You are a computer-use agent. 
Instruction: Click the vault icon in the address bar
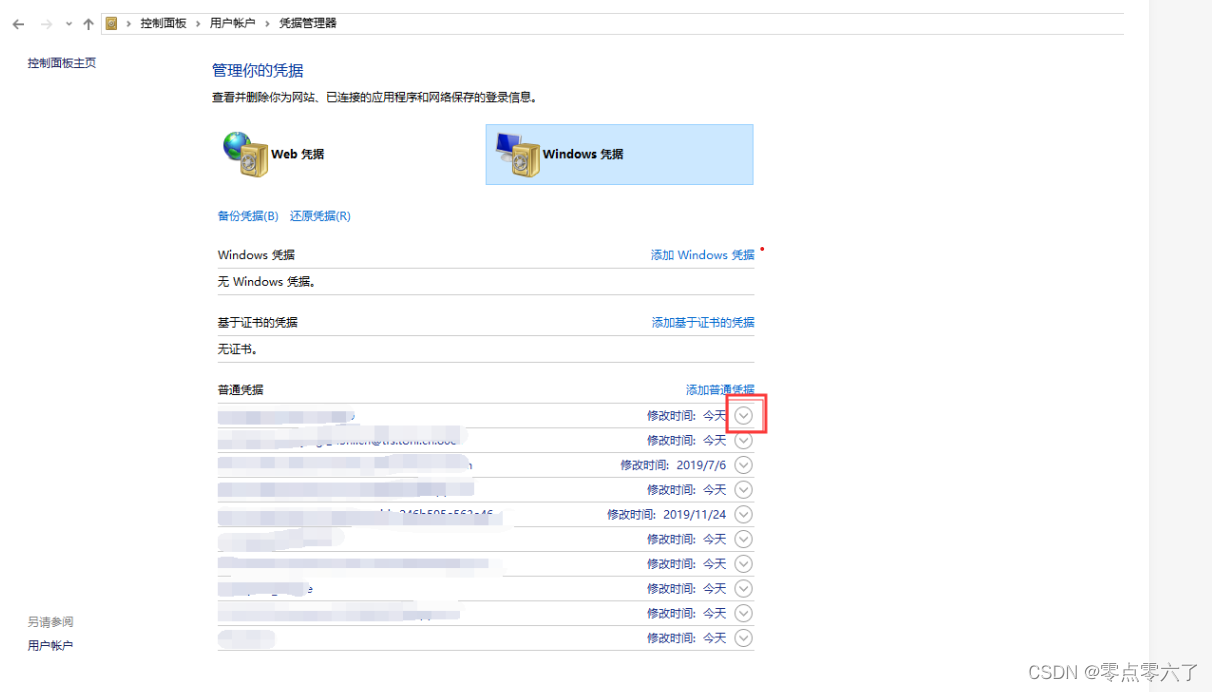coord(112,23)
